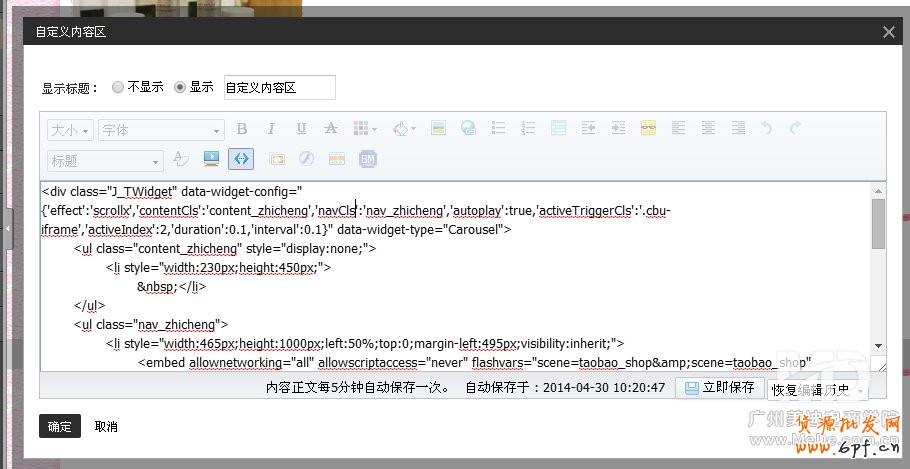910x469 pixels.
Task: Select the 不显示 radio option
Action: [118, 87]
